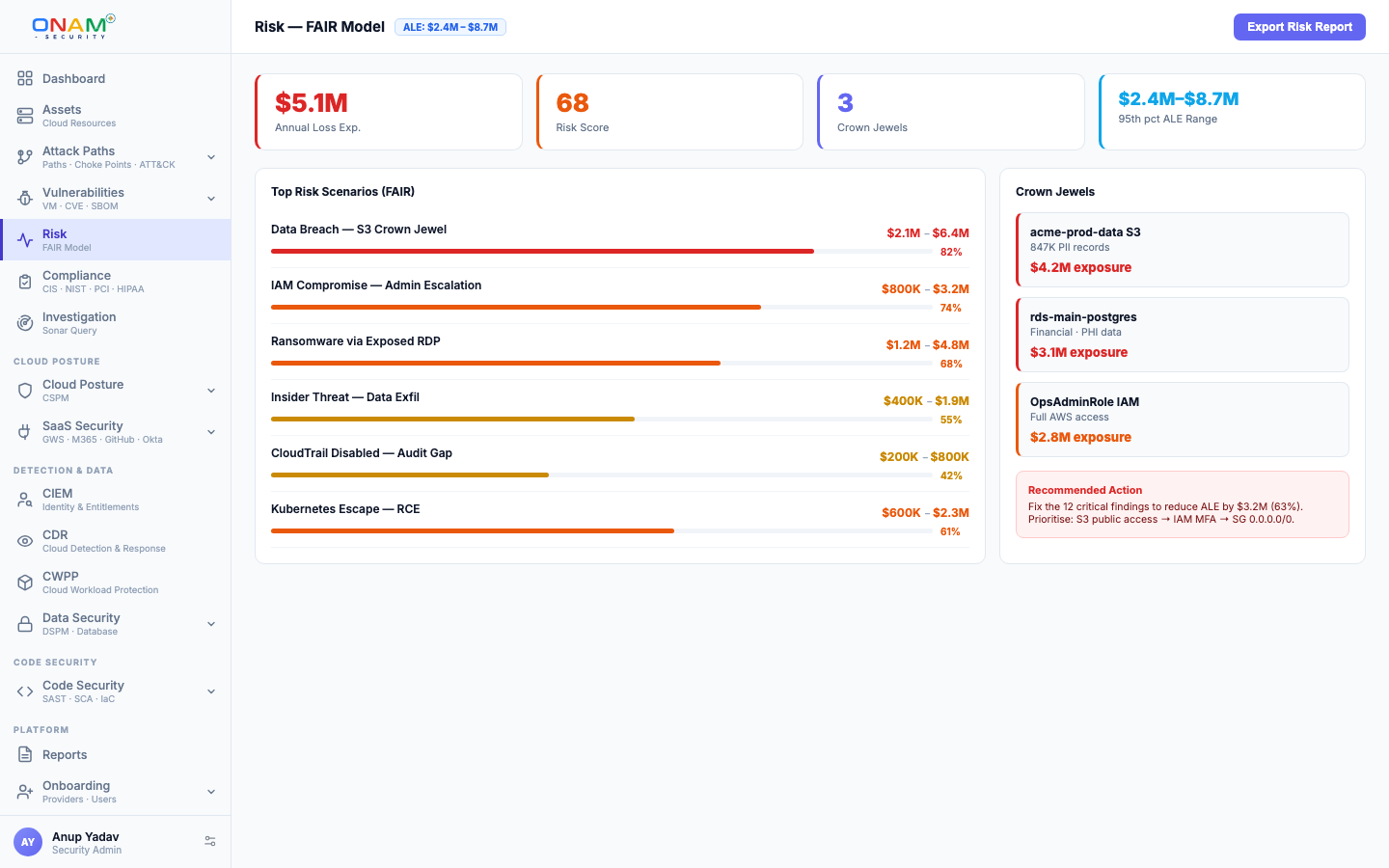Click 'Ransomware via Exposed RDP'

tap(356, 341)
